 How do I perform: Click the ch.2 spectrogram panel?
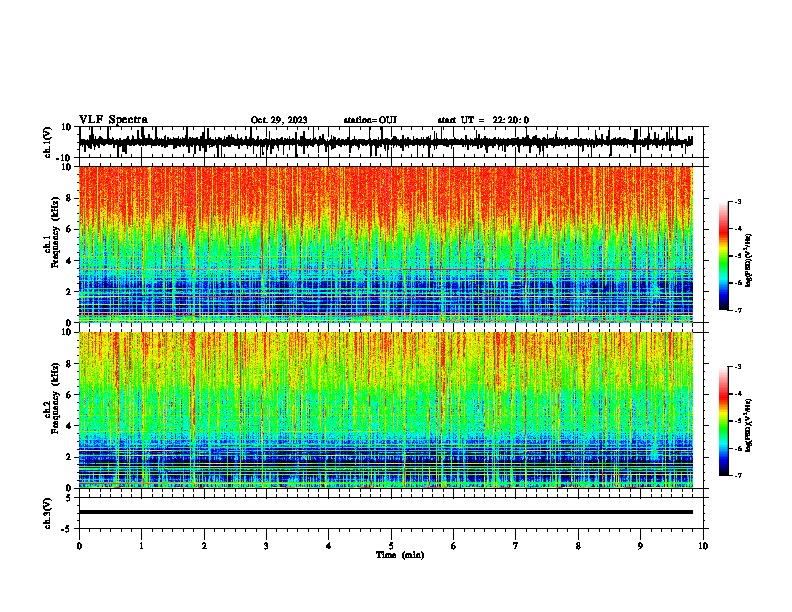pyautogui.click(x=385, y=410)
